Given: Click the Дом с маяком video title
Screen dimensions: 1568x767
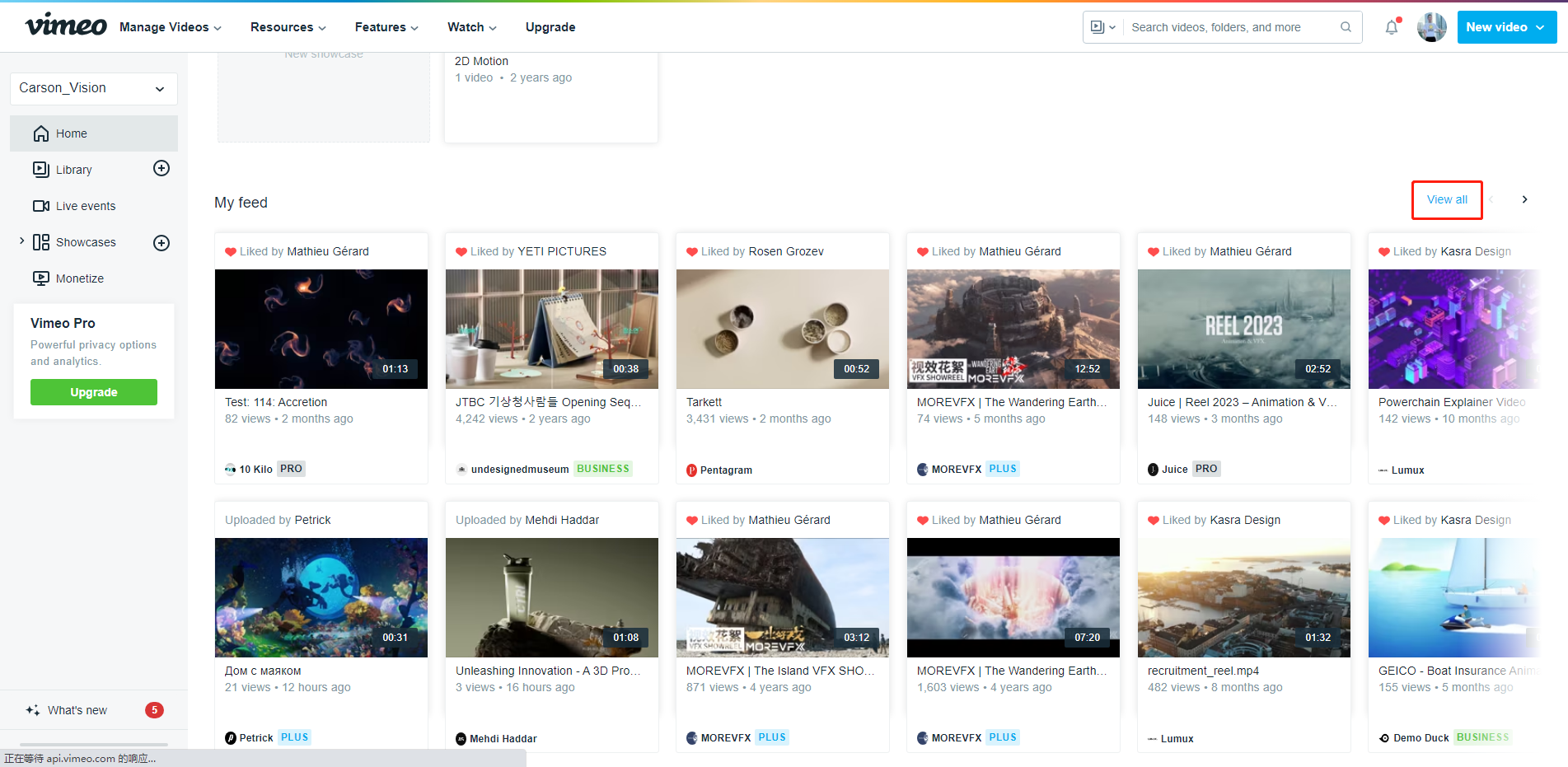Looking at the screenshot, I should (x=263, y=671).
